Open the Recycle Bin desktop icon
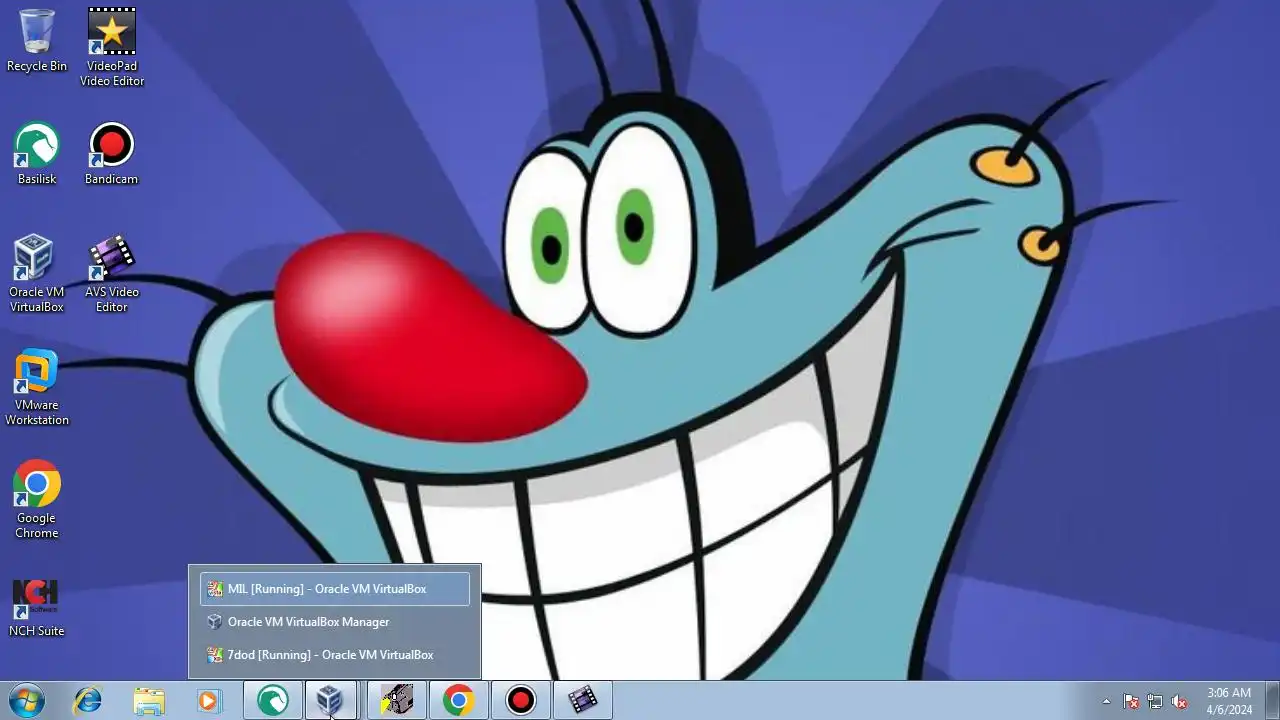Viewport: 1280px width, 720px height. (37, 40)
